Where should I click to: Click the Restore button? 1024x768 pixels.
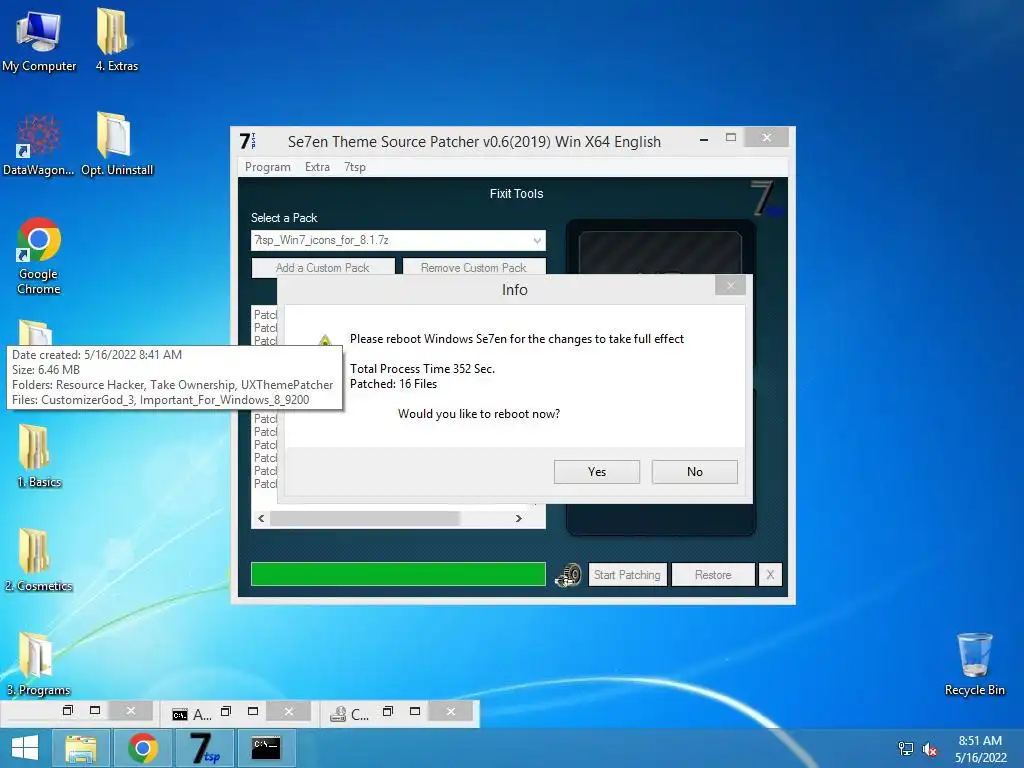tap(713, 575)
